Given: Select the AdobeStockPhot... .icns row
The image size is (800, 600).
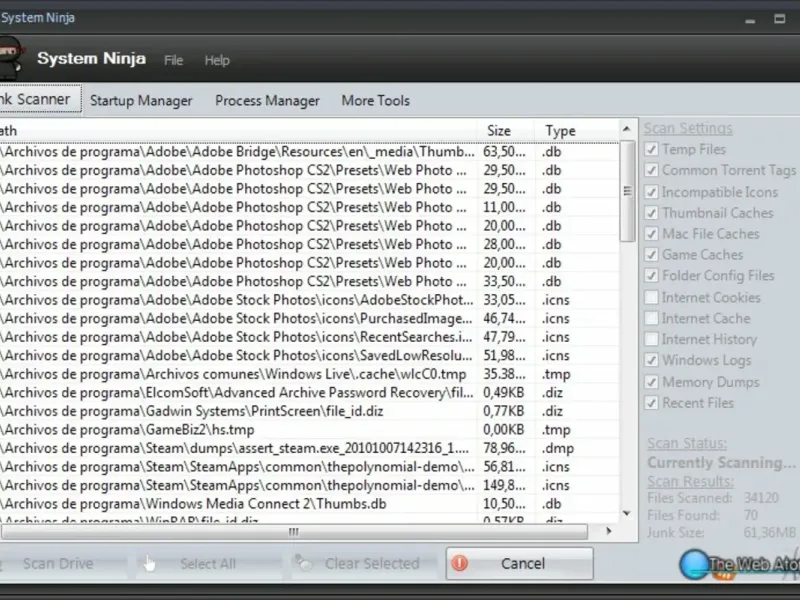Looking at the screenshot, I should pyautogui.click(x=309, y=300).
